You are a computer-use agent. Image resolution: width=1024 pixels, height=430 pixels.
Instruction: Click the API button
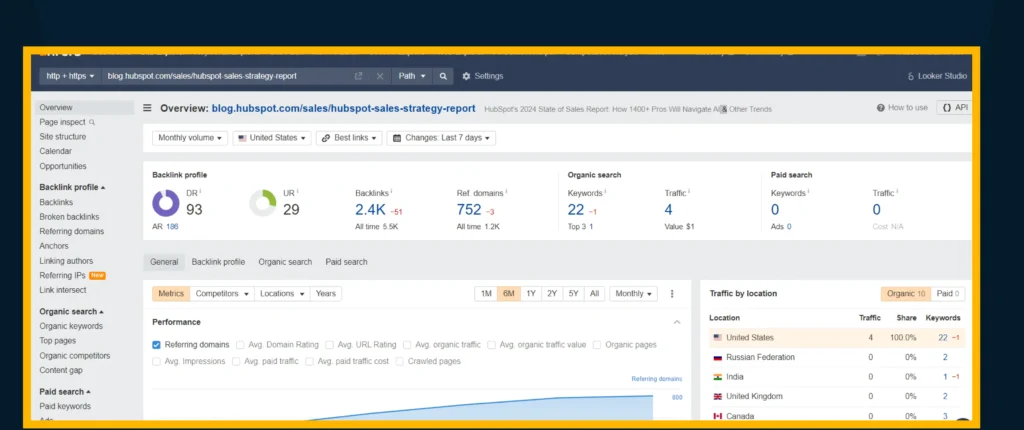point(954,108)
